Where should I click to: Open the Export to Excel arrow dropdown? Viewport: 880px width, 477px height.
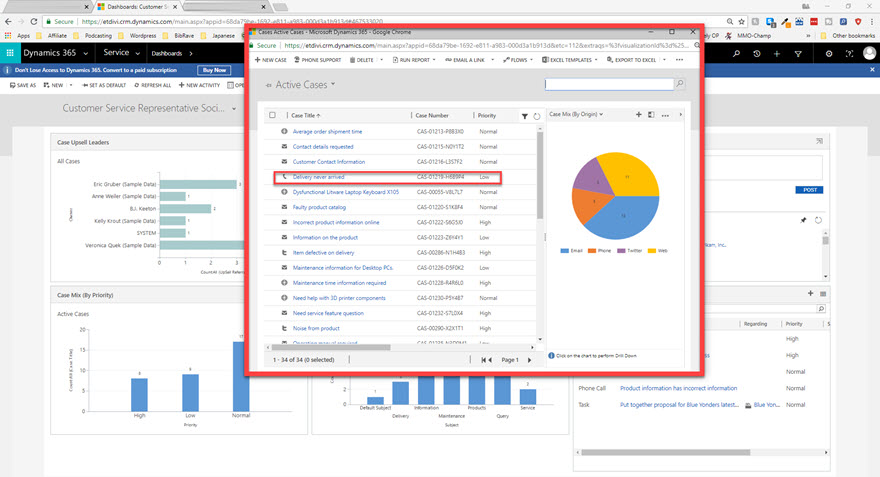click(x=664, y=60)
